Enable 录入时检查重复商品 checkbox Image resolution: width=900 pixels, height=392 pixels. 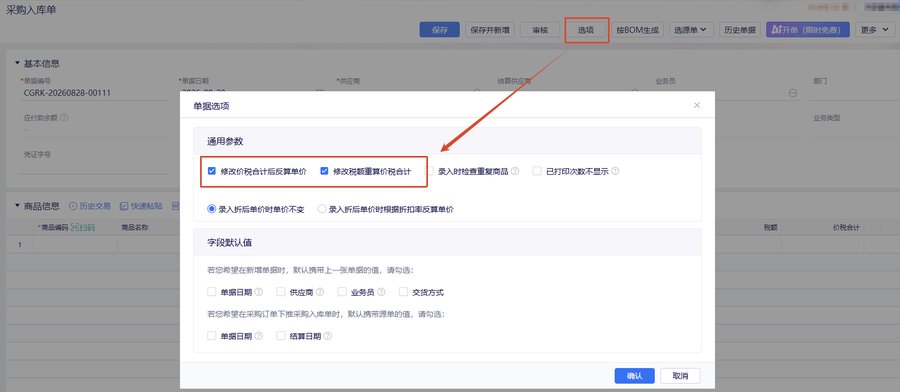[429, 171]
